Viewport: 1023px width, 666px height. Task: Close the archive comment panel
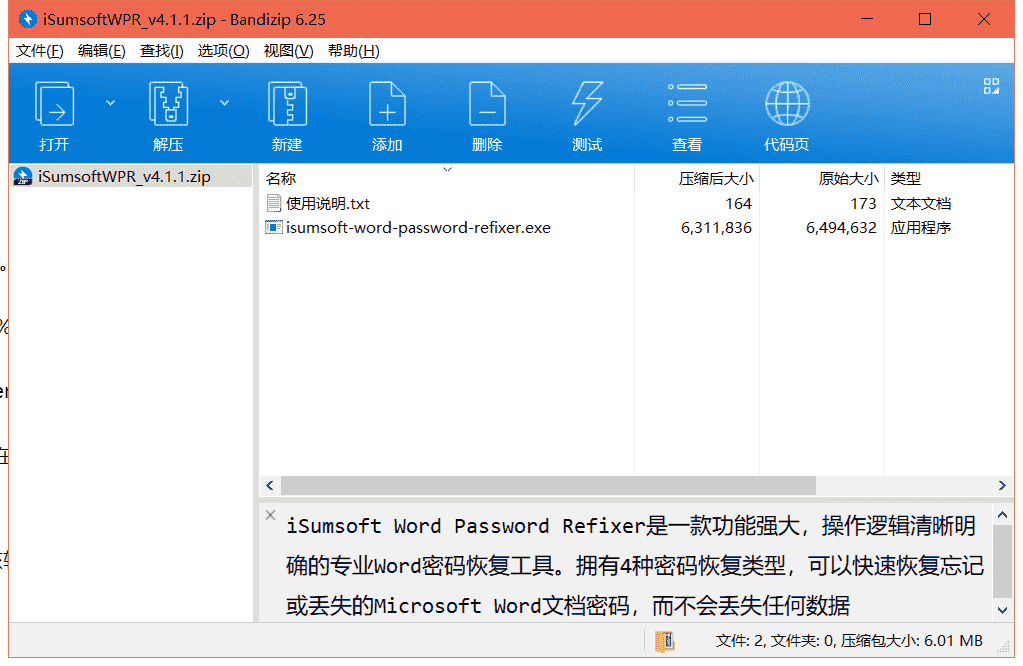(271, 515)
